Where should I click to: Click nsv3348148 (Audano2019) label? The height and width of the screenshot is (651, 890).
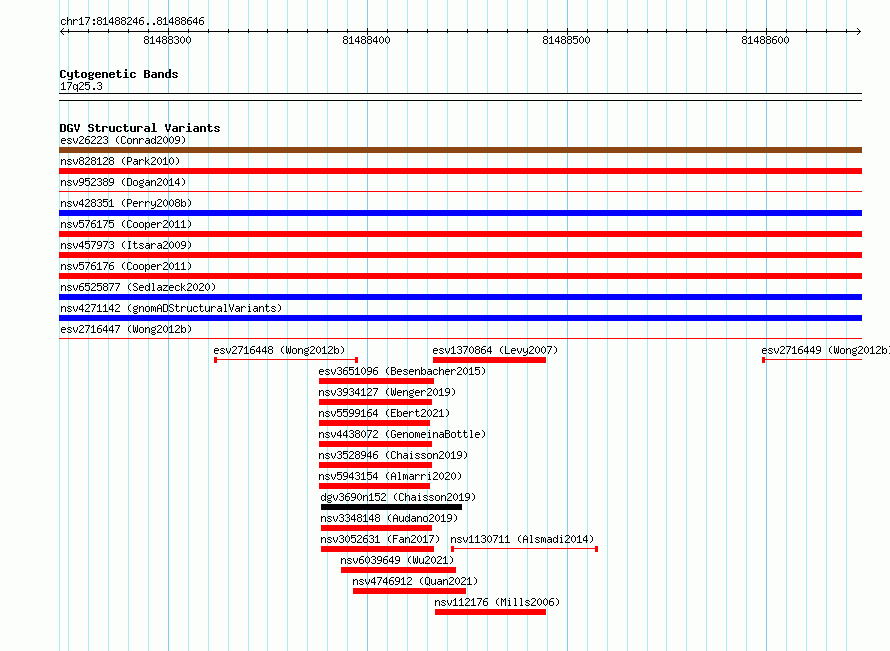pos(389,518)
